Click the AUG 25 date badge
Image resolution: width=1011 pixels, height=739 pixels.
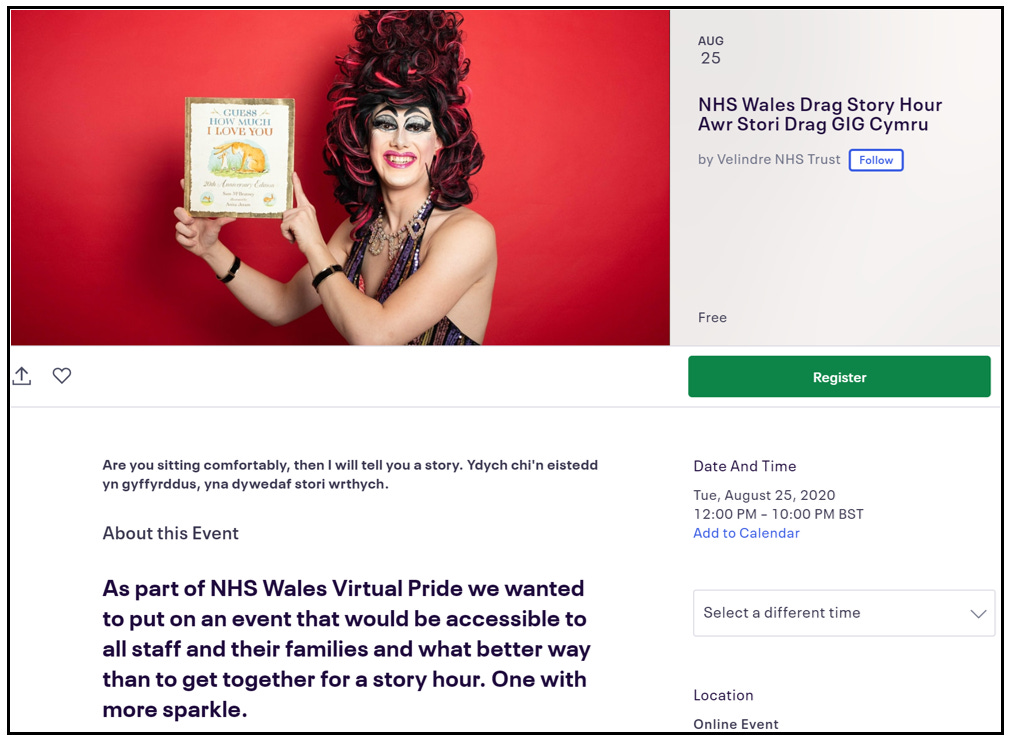(x=711, y=50)
